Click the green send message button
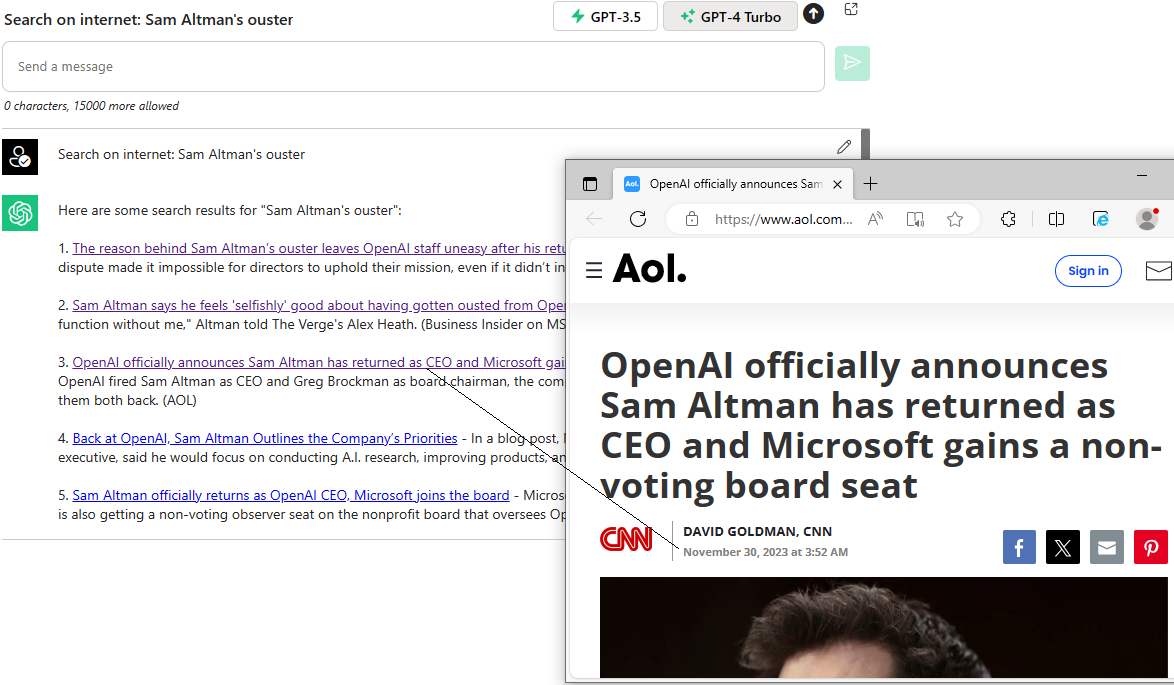 [852, 63]
